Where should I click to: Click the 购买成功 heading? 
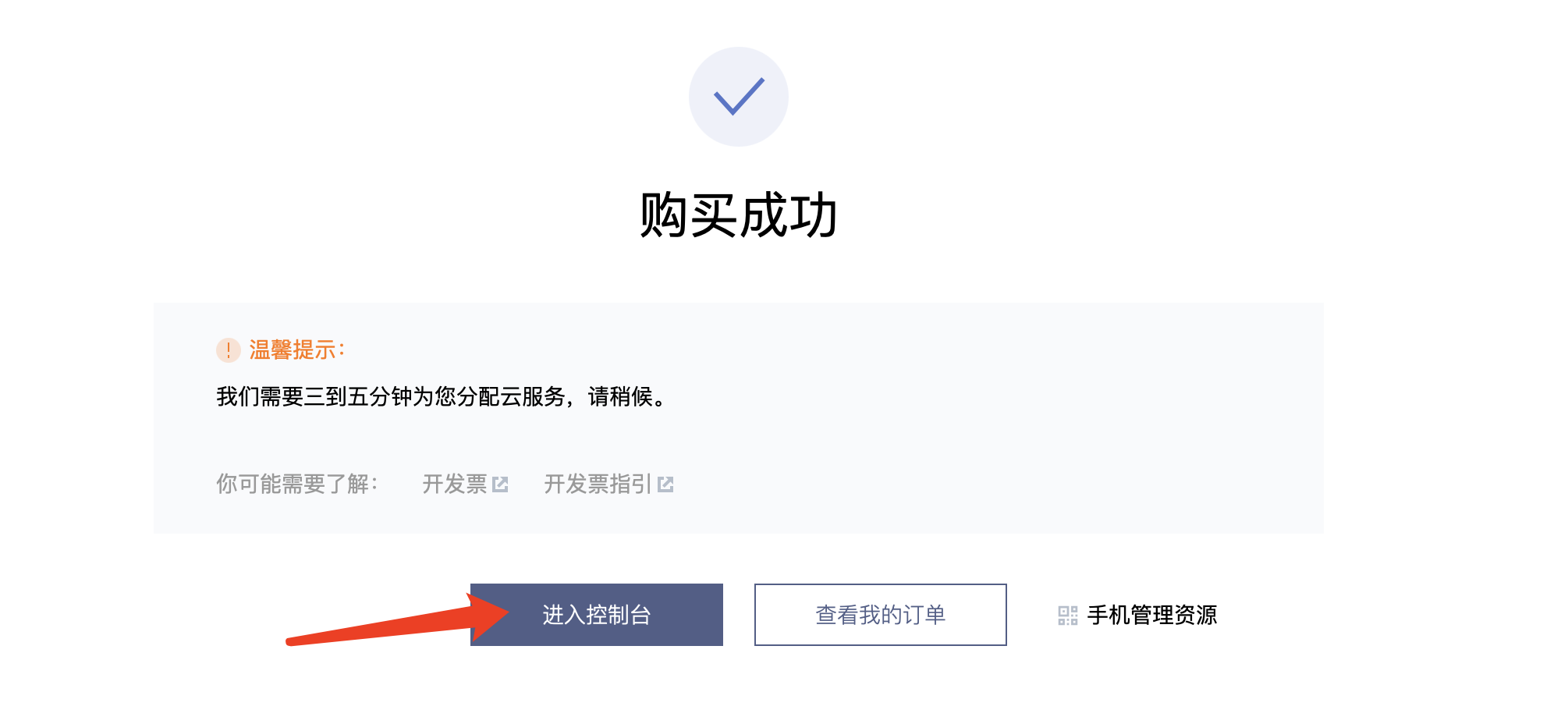click(739, 215)
